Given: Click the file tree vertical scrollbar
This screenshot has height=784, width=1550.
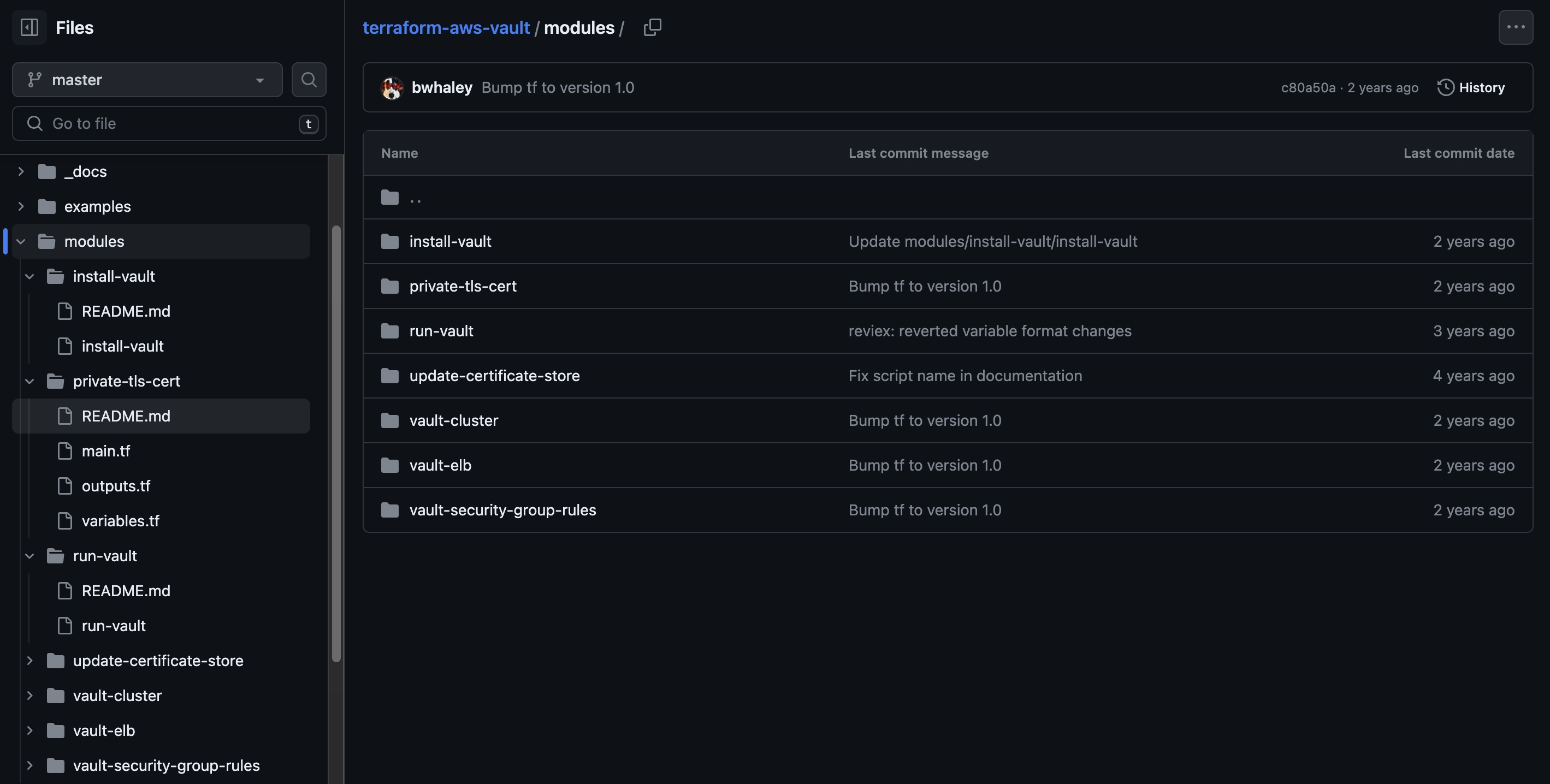Looking at the screenshot, I should coord(336,444).
